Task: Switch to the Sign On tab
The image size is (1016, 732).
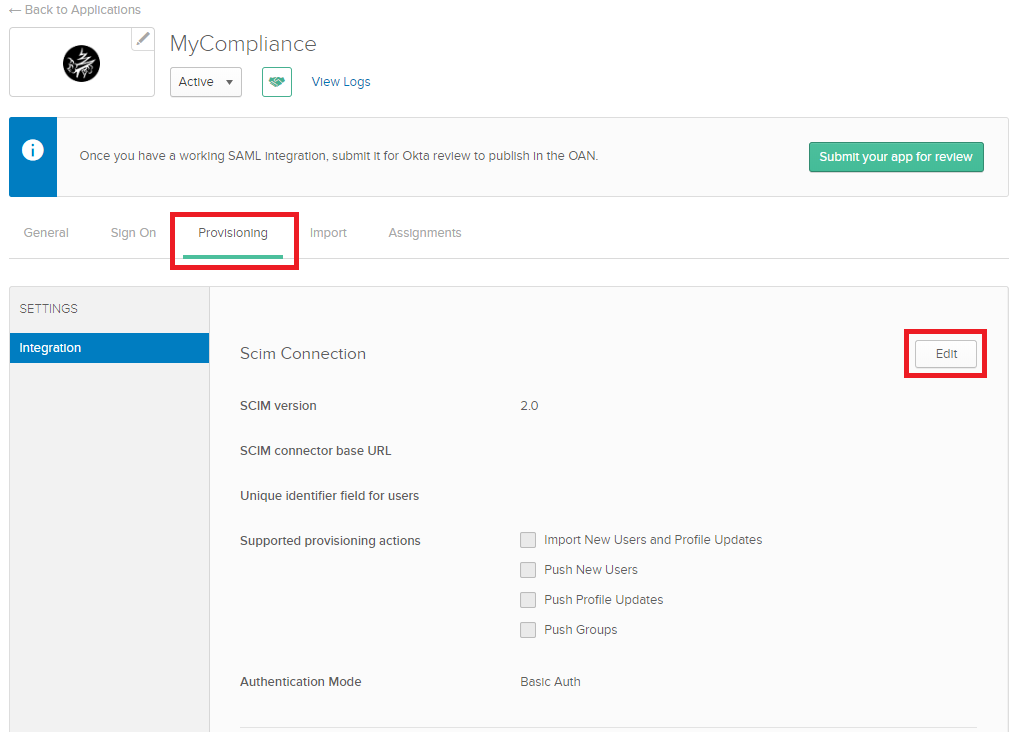Action: (x=133, y=233)
